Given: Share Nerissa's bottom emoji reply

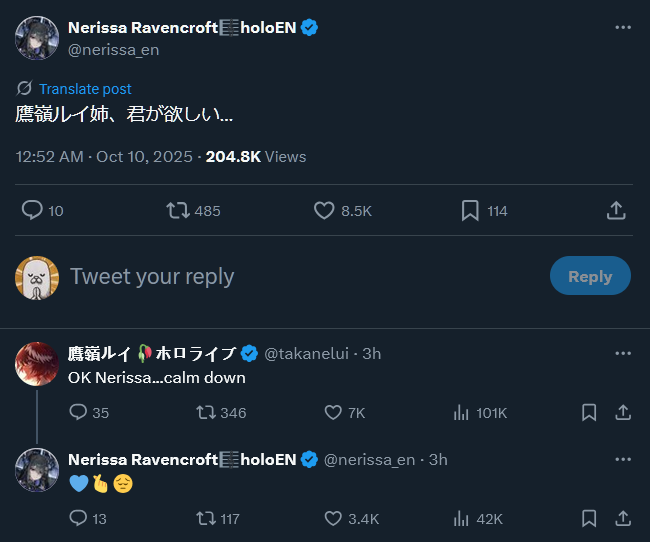Looking at the screenshot, I should point(622,518).
